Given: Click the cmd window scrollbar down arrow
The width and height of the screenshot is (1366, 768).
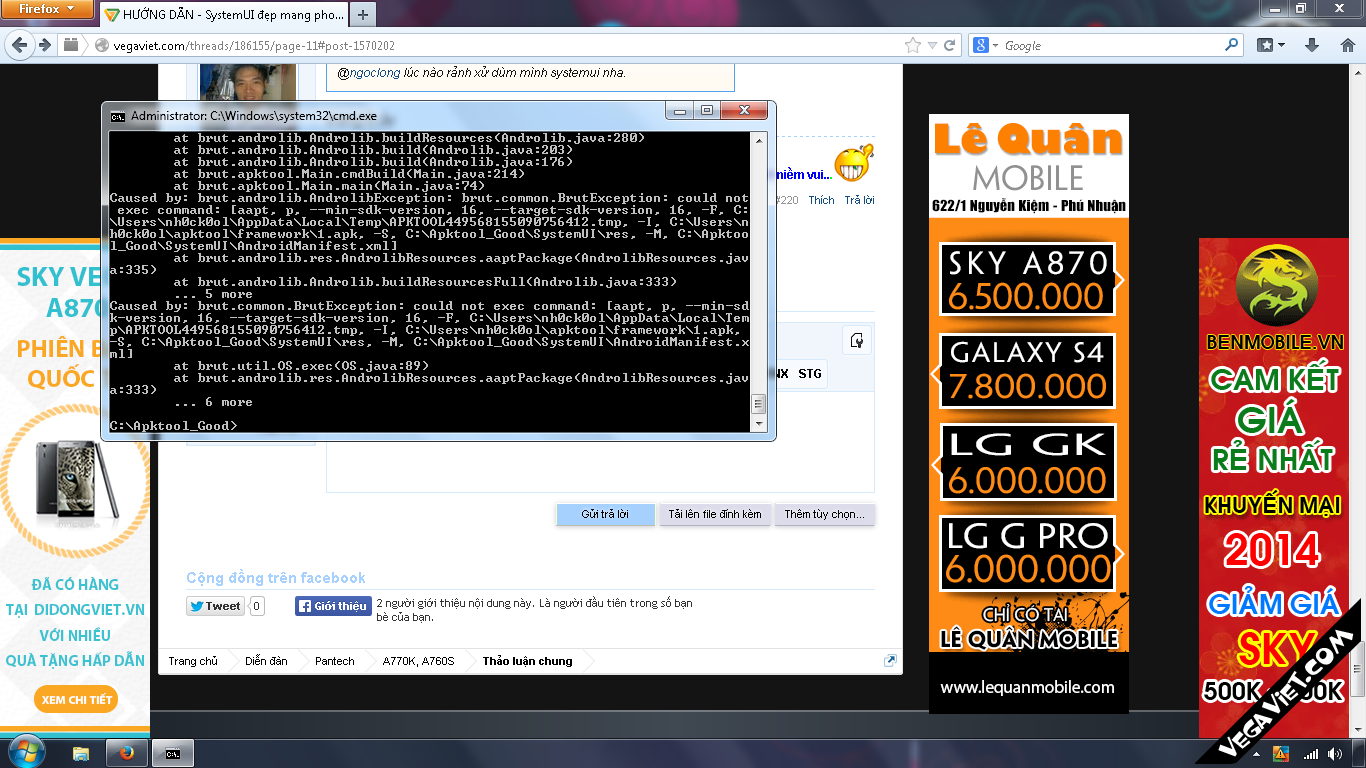Looking at the screenshot, I should (x=758, y=424).
